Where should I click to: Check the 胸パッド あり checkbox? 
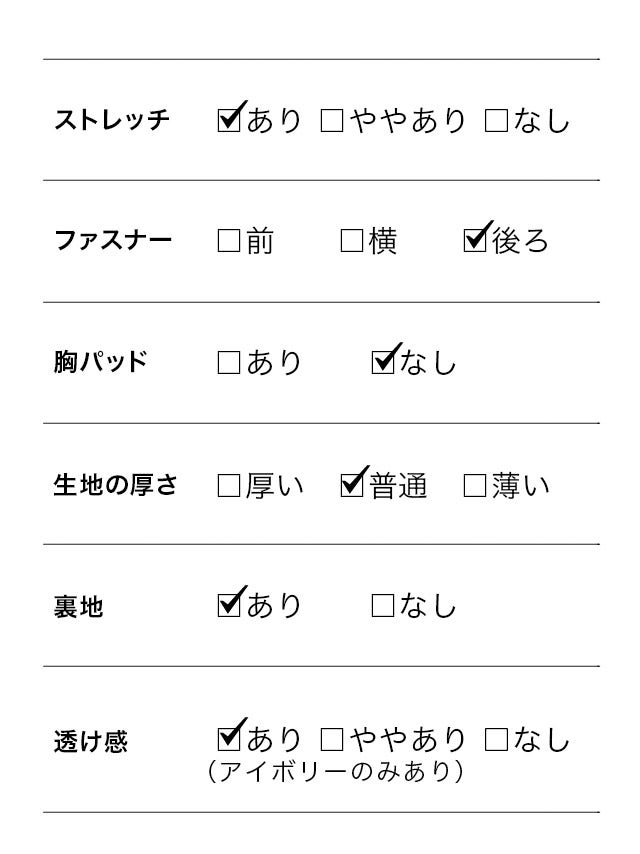pos(229,364)
